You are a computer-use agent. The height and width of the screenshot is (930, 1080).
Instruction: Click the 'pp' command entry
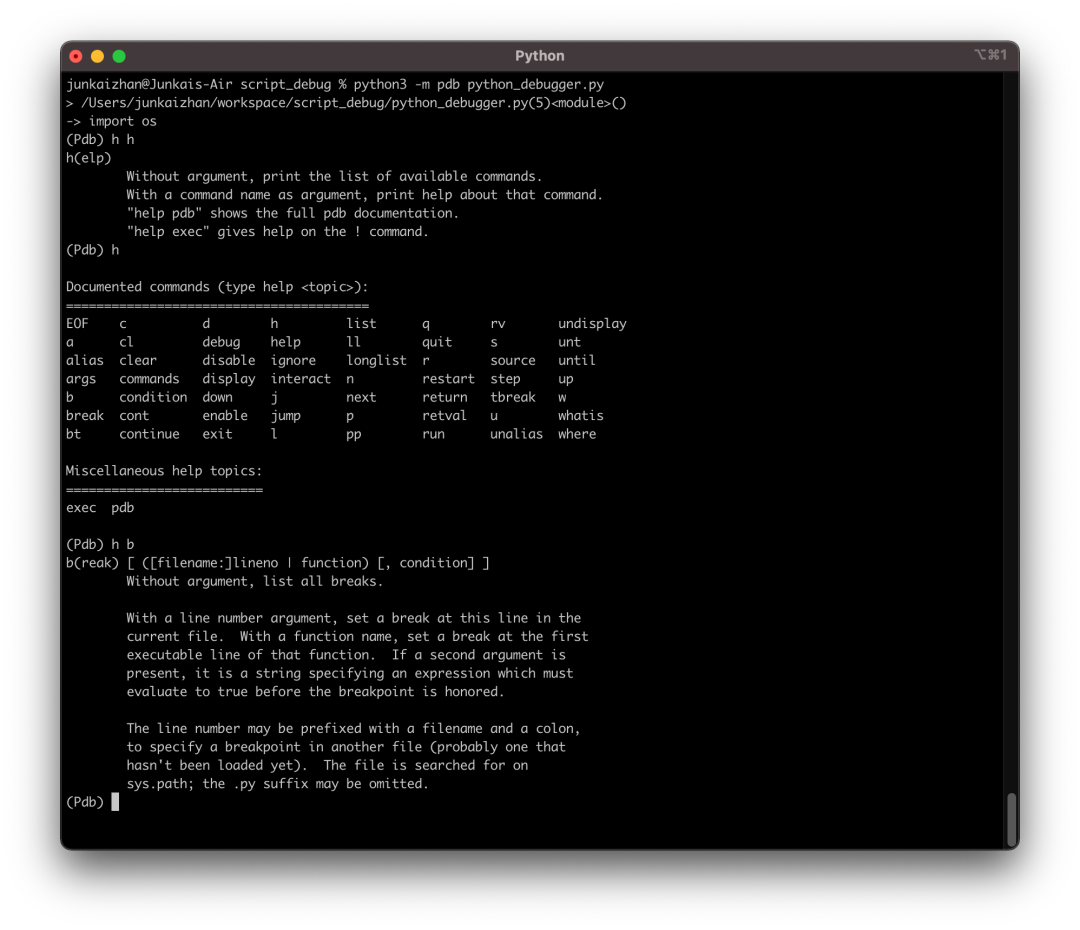click(353, 435)
